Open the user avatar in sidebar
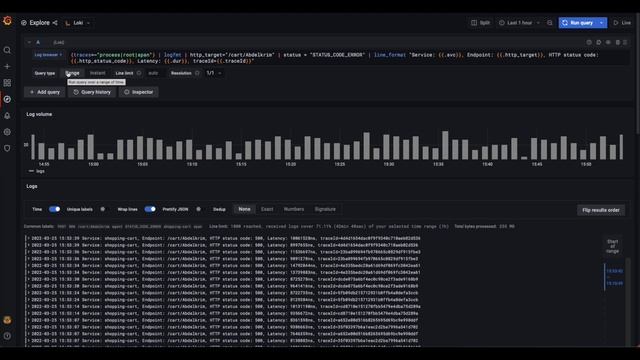640x360 pixels. [7, 320]
